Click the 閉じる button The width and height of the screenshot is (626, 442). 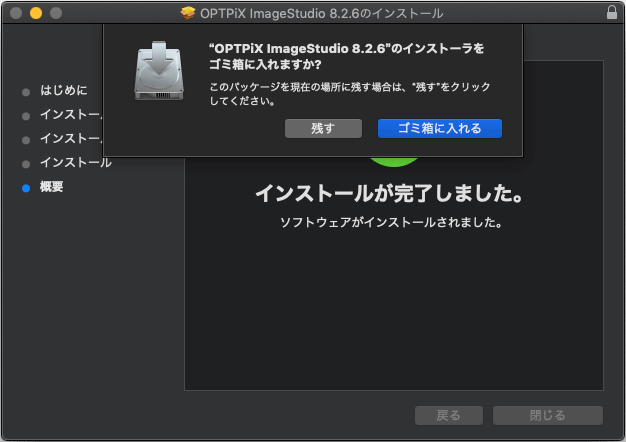pyautogui.click(x=548, y=415)
